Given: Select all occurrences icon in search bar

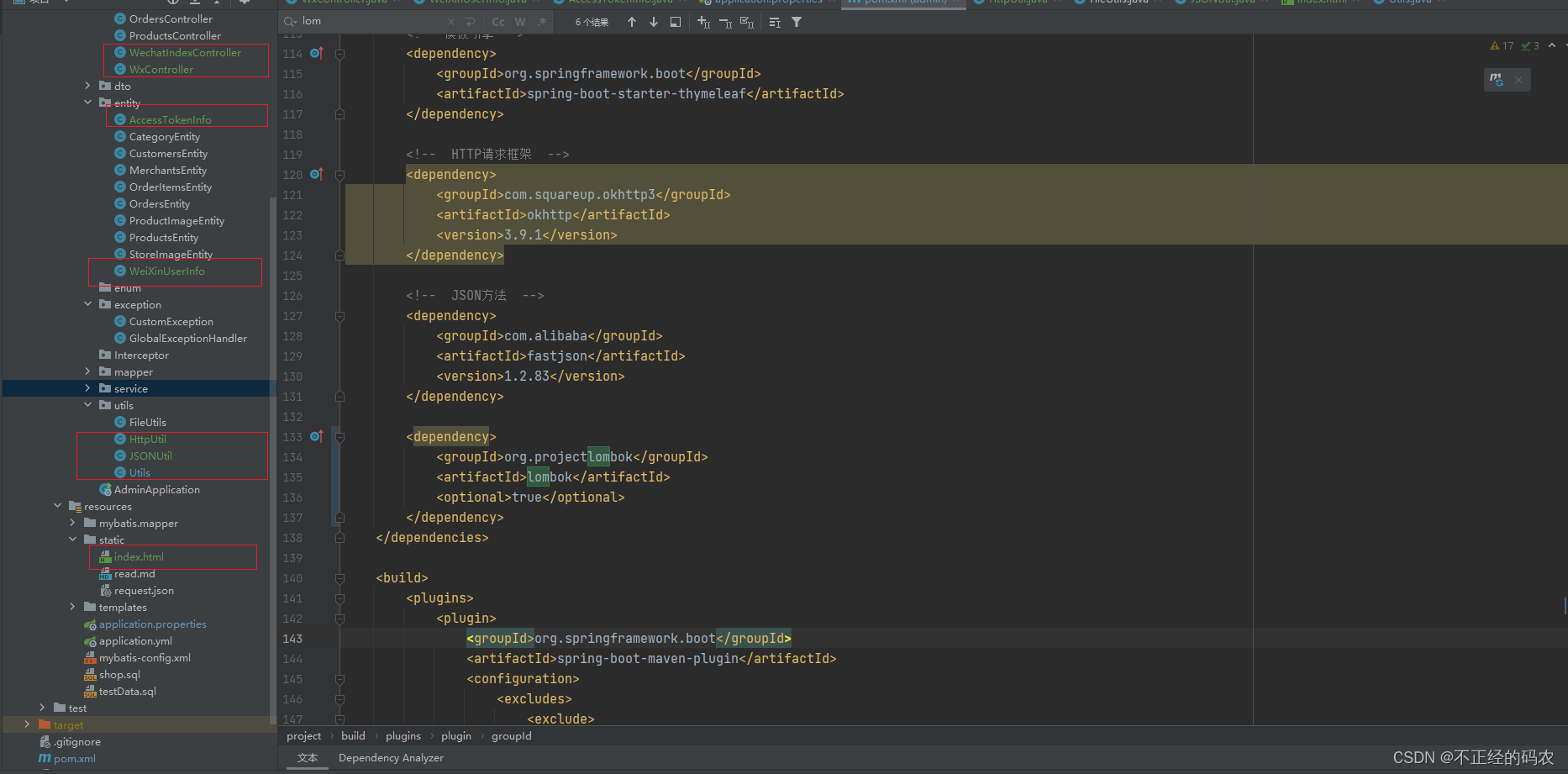Looking at the screenshot, I should (747, 22).
